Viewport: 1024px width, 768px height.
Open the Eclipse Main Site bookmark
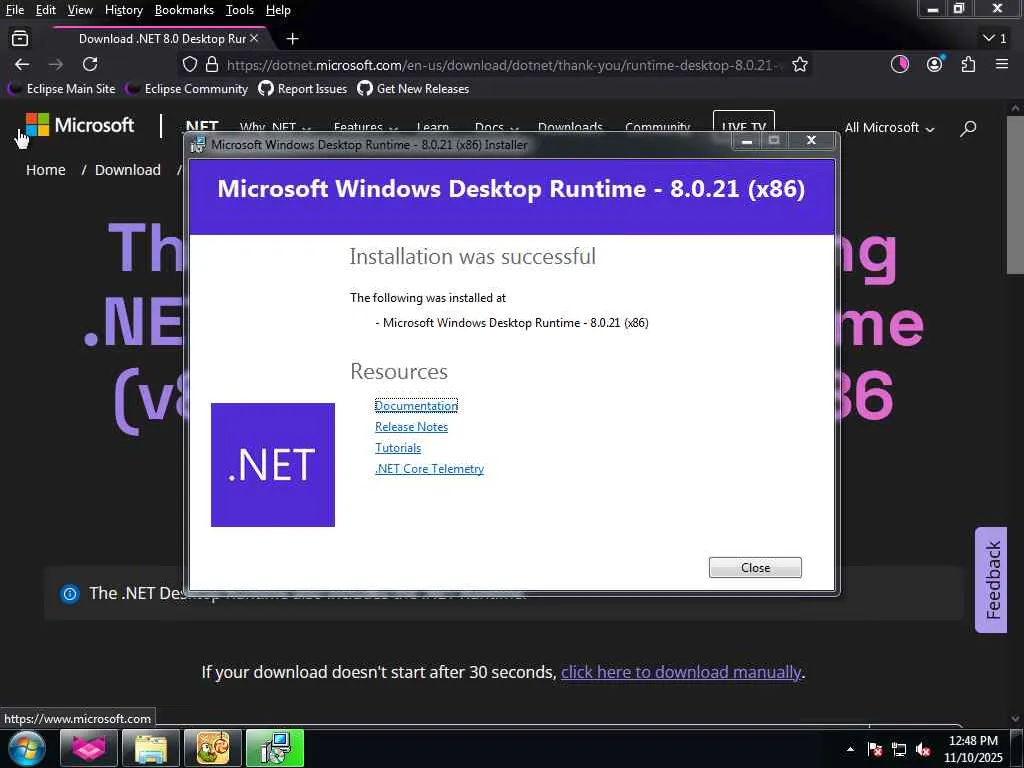coord(62,89)
